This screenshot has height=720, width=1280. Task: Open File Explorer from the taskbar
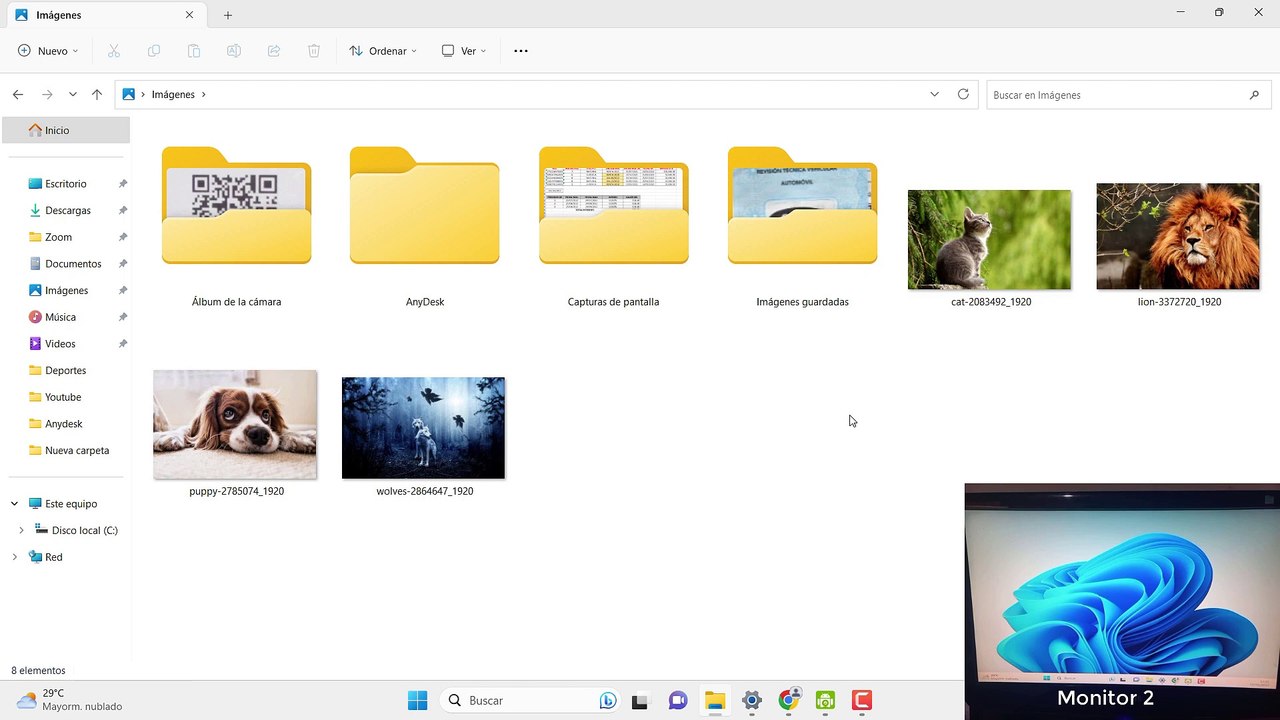pyautogui.click(x=714, y=700)
